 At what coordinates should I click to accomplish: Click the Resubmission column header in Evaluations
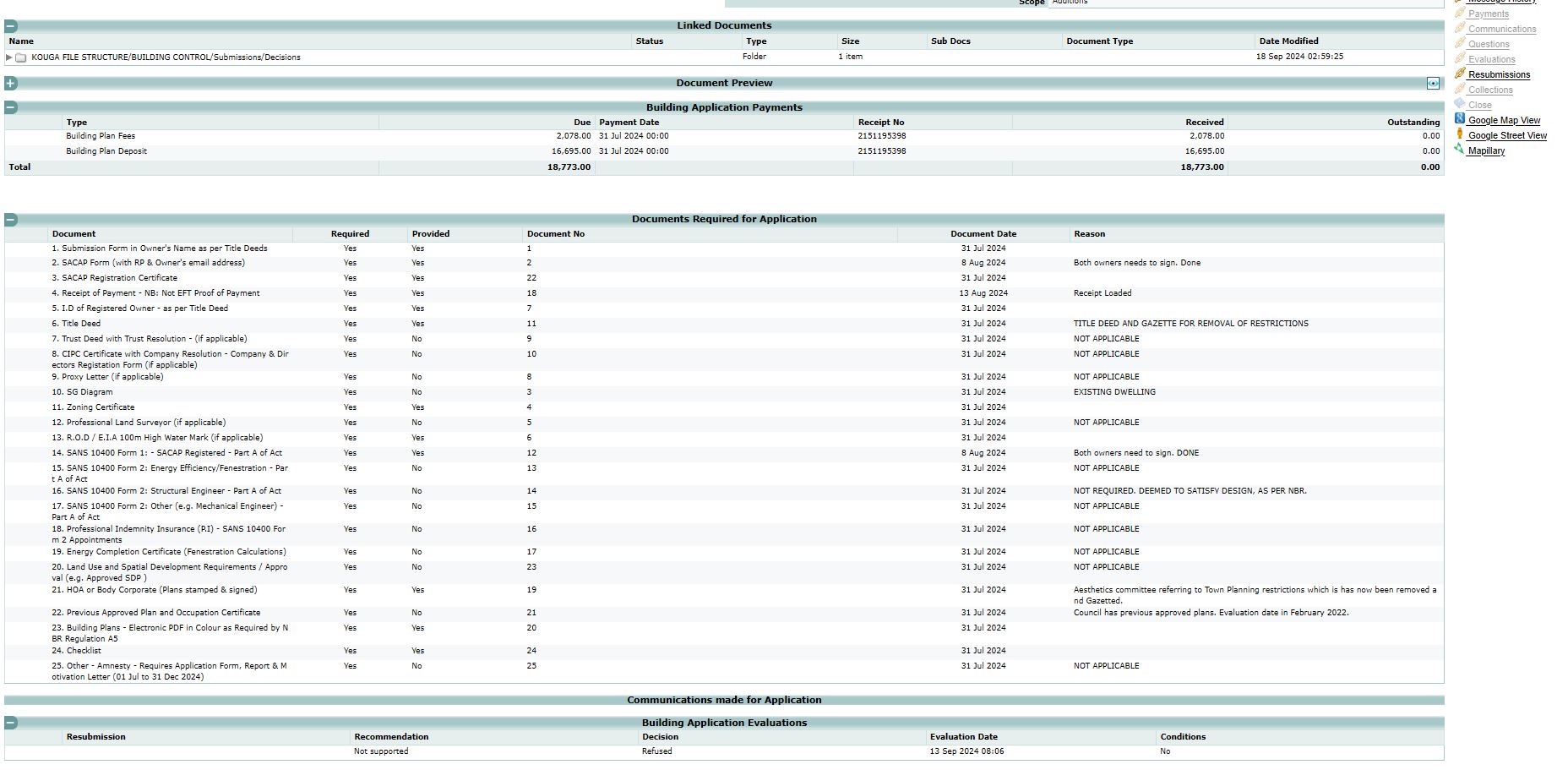(x=96, y=737)
